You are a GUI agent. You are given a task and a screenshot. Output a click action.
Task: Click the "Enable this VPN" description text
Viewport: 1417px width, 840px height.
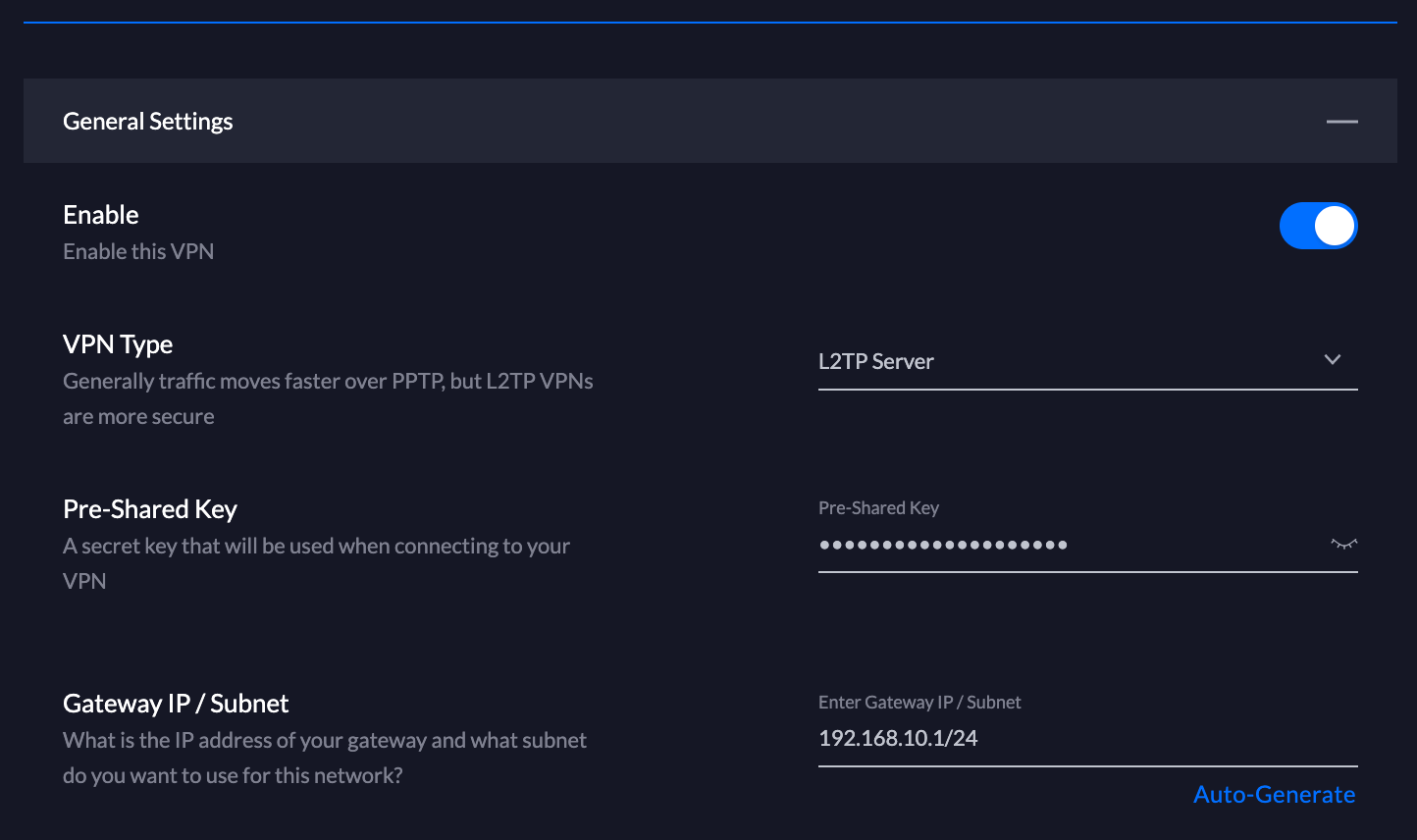click(138, 251)
